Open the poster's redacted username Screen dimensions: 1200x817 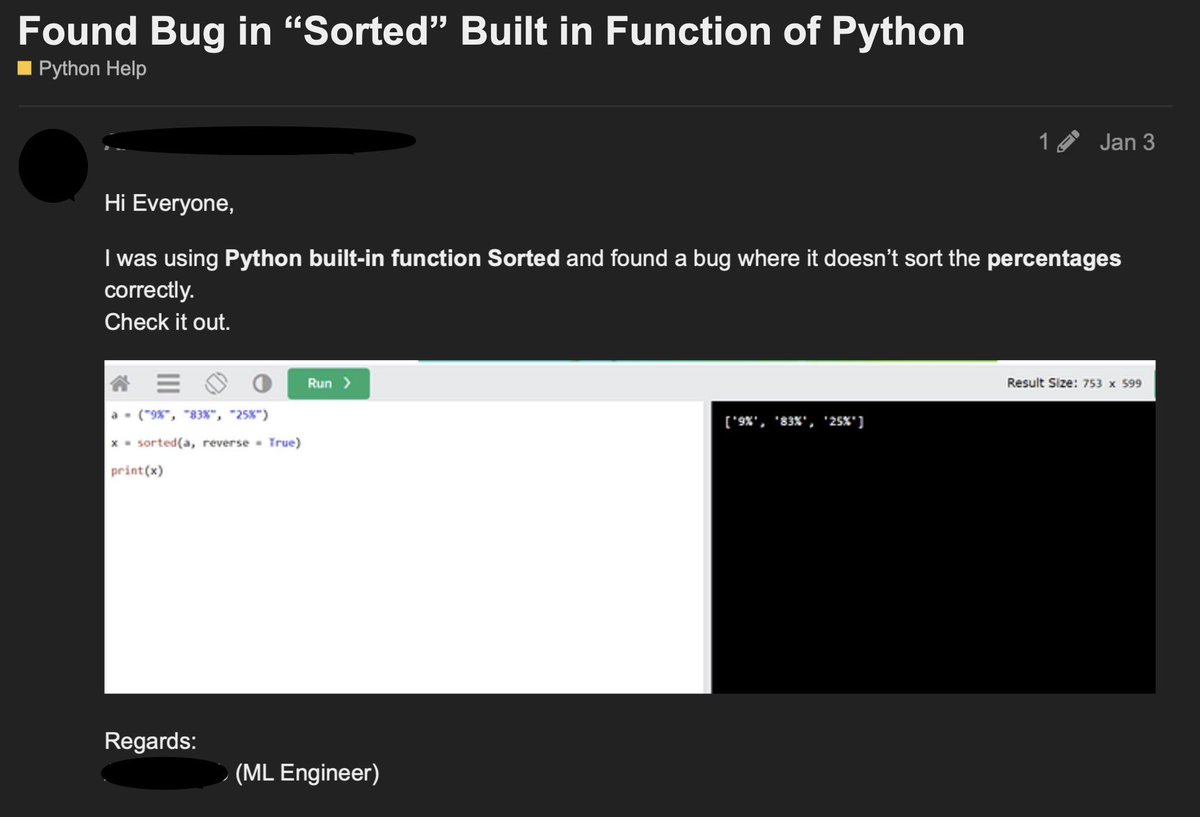click(260, 141)
